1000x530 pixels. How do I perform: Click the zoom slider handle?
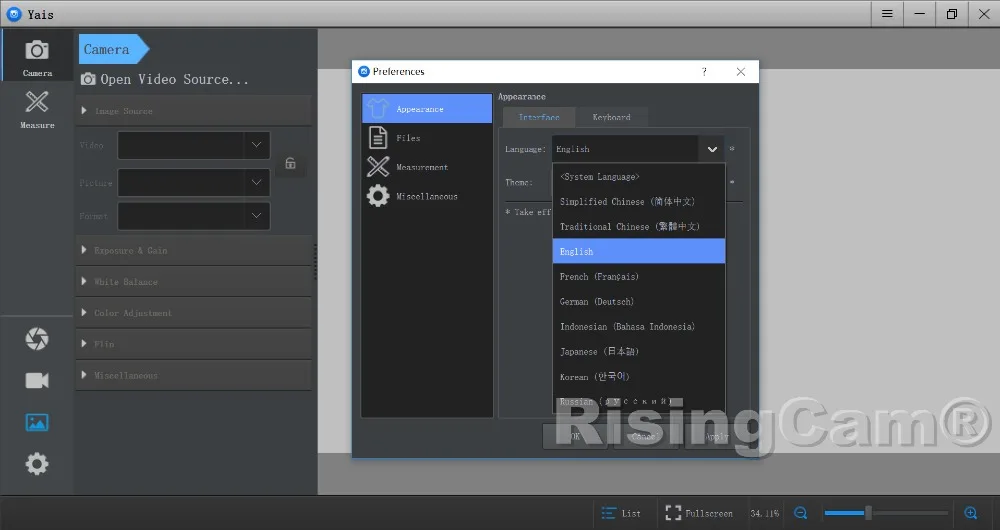[x=868, y=513]
